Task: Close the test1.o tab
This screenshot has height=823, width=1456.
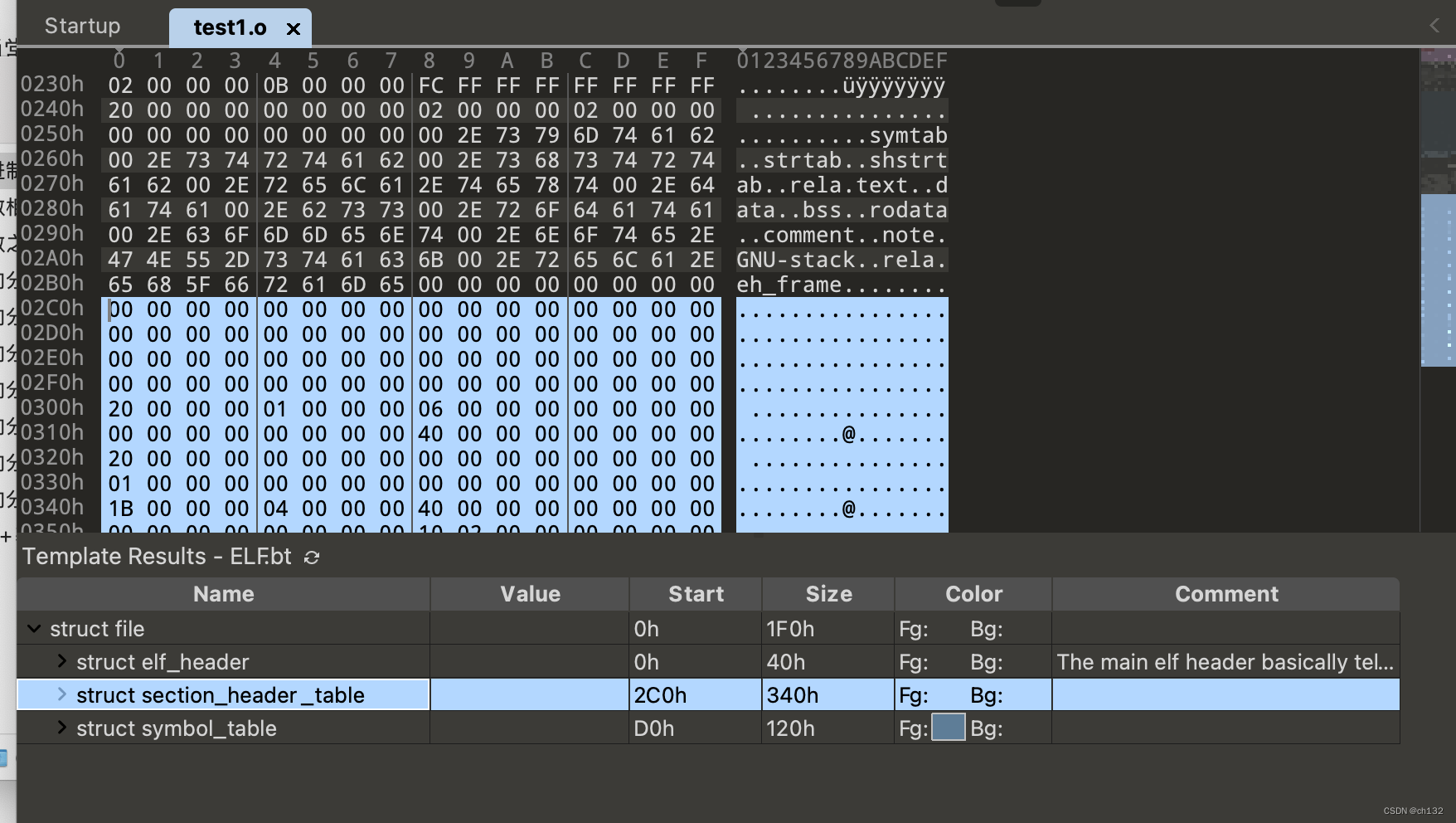Action: coord(293,29)
